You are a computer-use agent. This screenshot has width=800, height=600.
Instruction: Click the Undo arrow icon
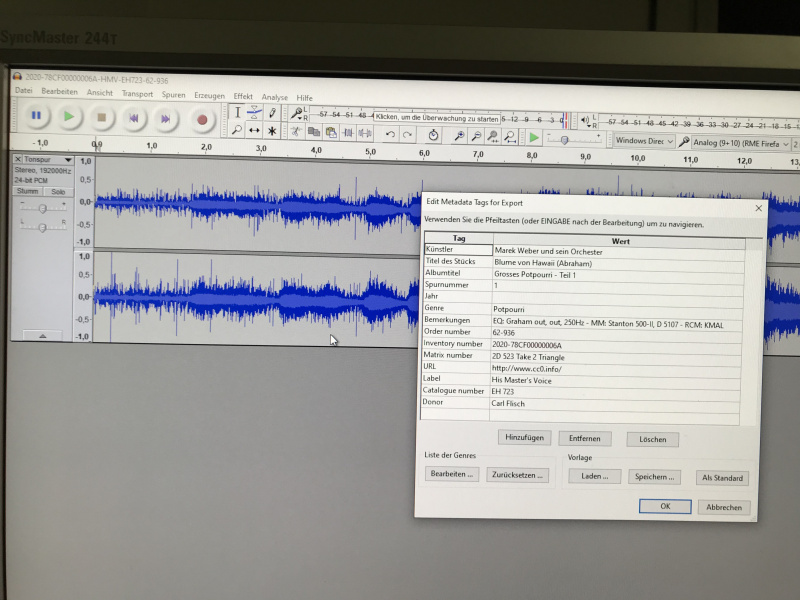(x=391, y=134)
